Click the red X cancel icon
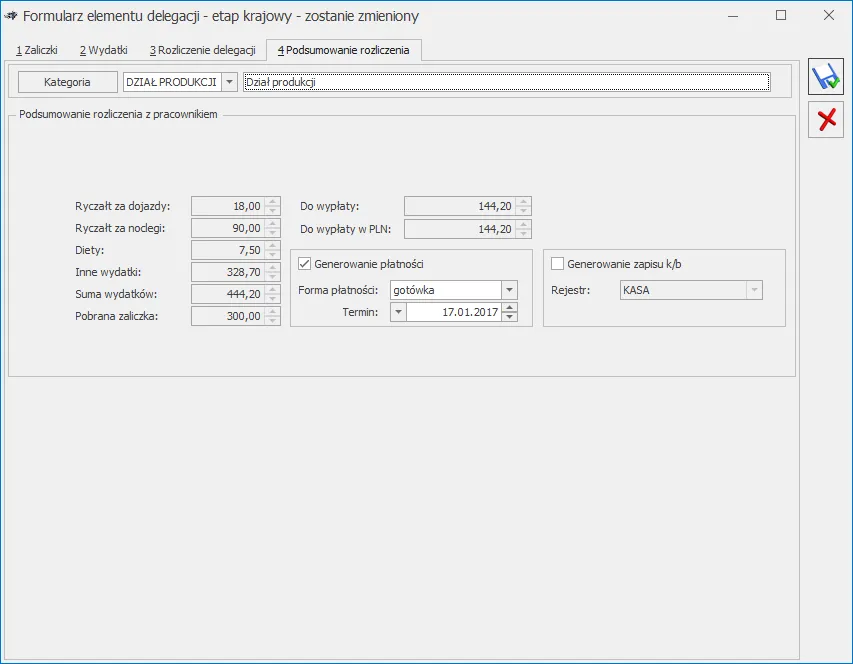The height and width of the screenshot is (664, 853). (x=825, y=121)
